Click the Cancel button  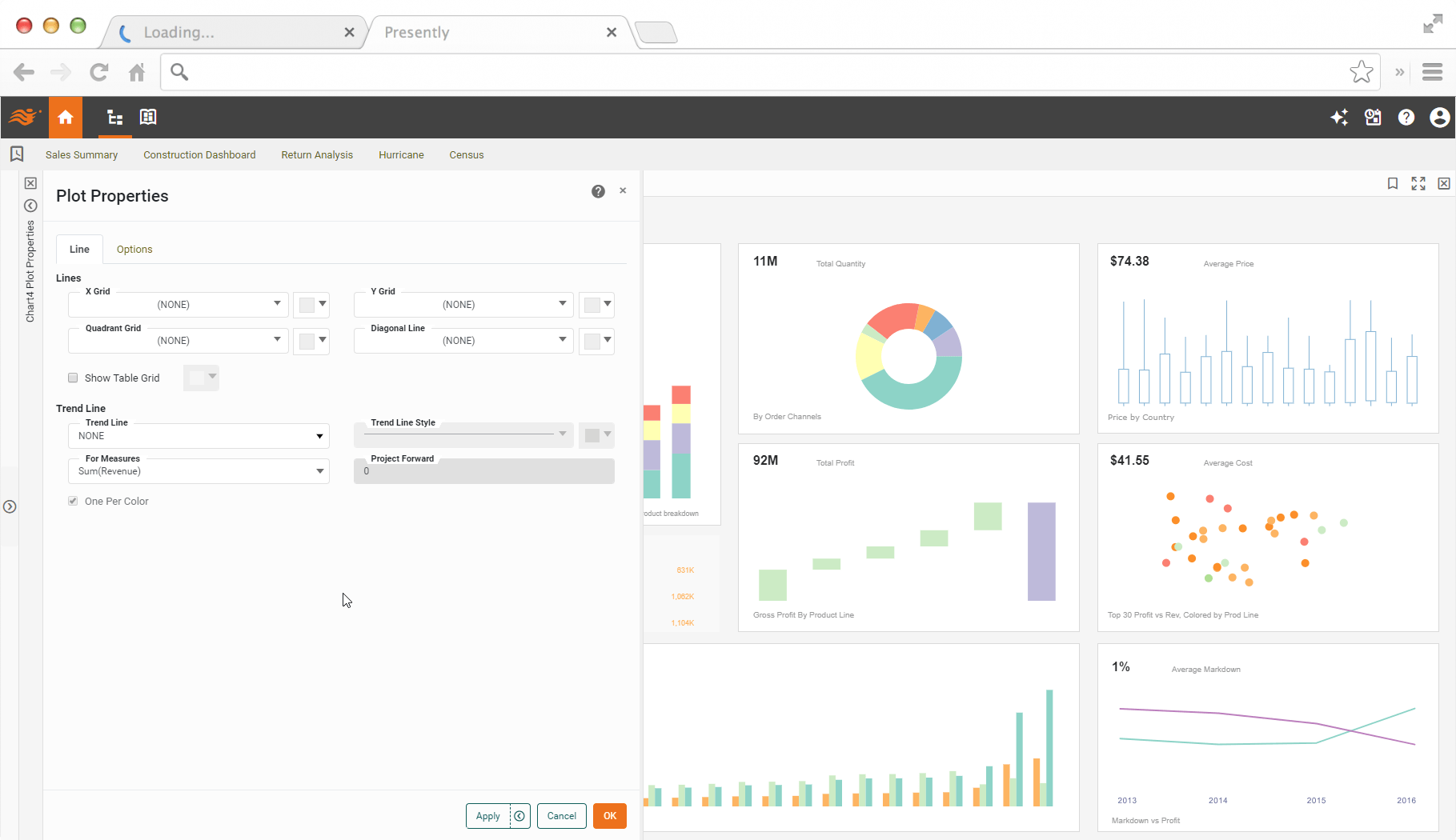(x=562, y=816)
